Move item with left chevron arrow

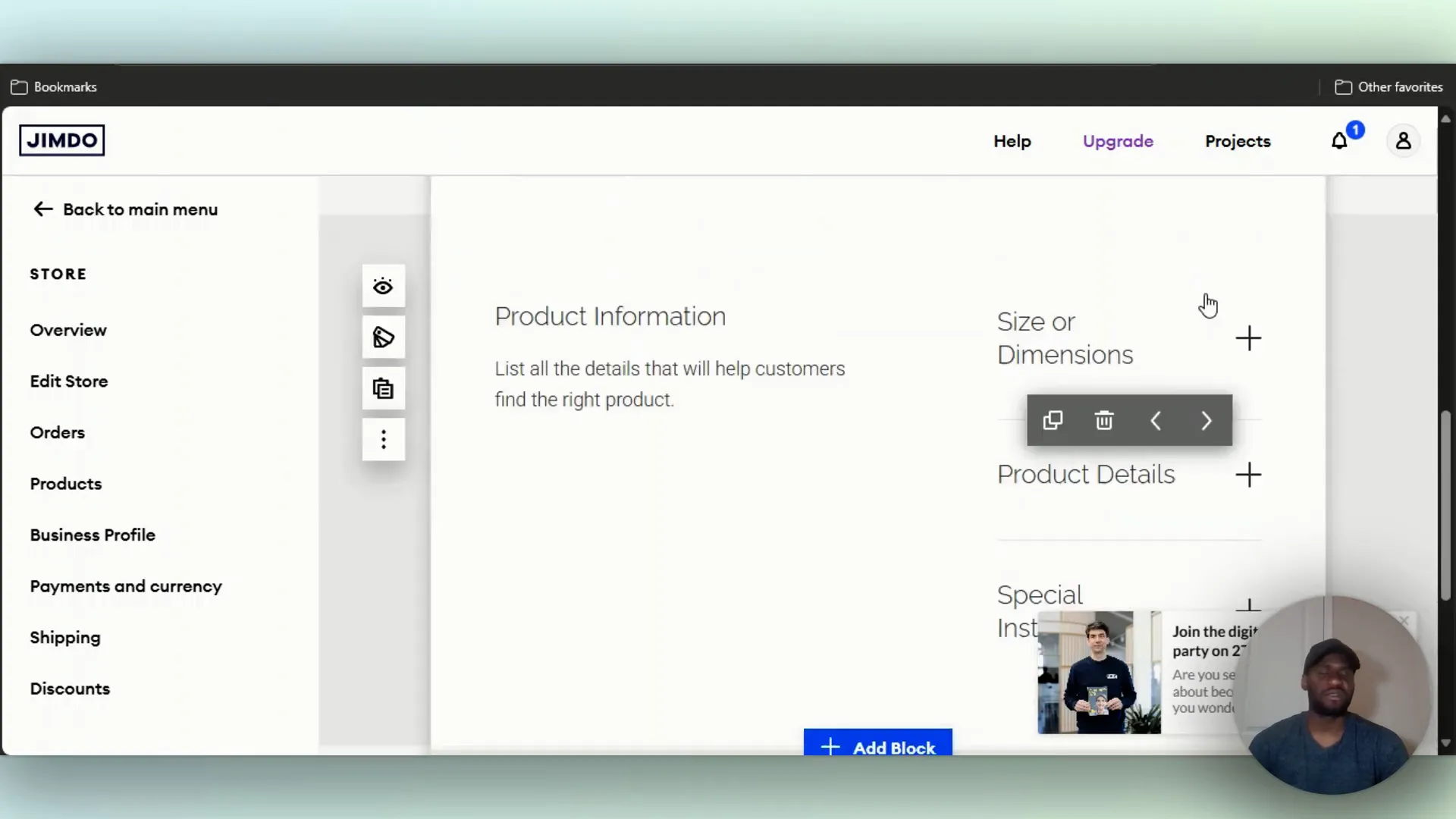pyautogui.click(x=1155, y=420)
